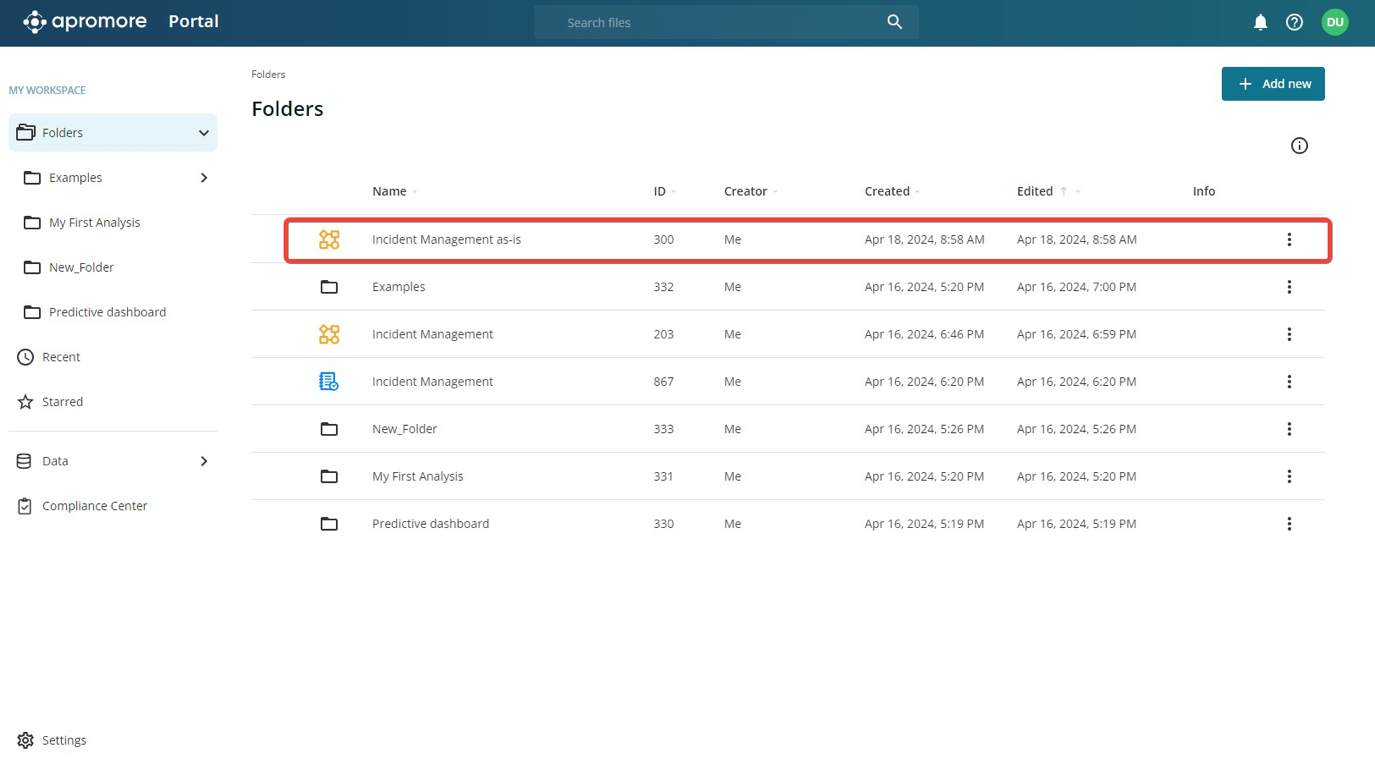The height and width of the screenshot is (781, 1375).
Task: Go to Compliance Center
Action: pyautogui.click(x=94, y=506)
